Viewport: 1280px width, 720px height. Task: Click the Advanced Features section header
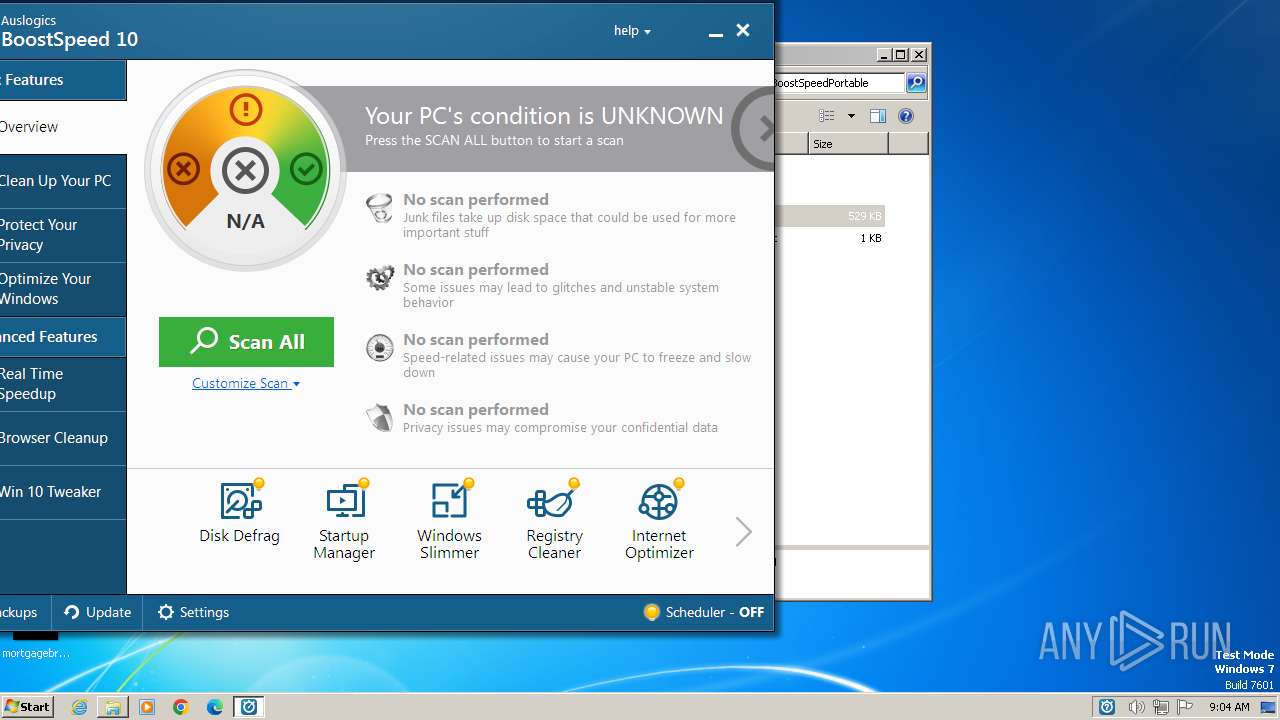tap(63, 337)
